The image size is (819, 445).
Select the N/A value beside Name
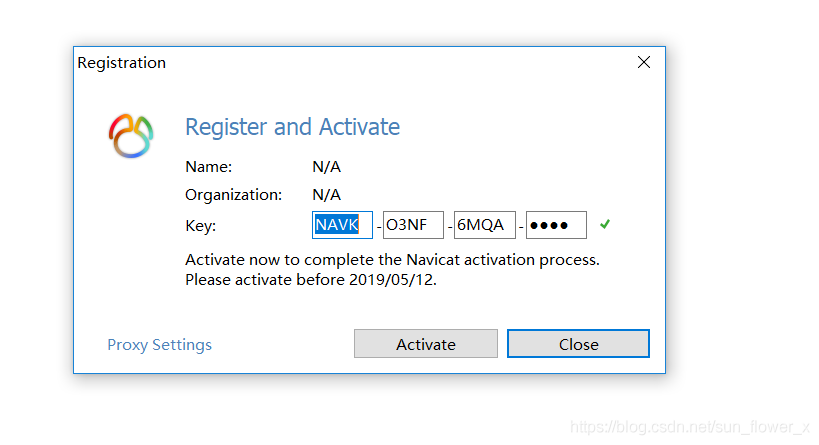pyautogui.click(x=326, y=167)
